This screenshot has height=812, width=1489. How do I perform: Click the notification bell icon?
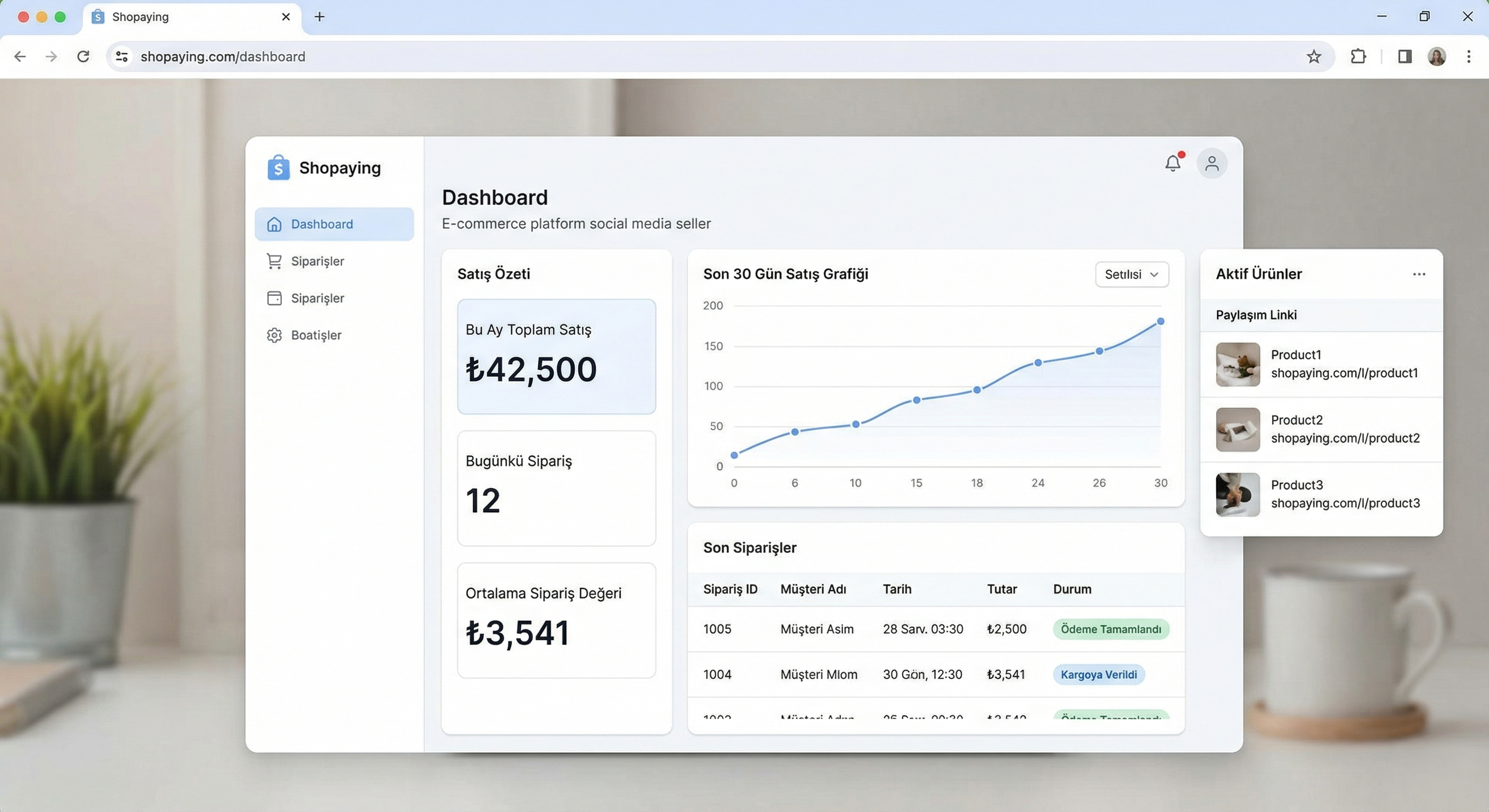pyautogui.click(x=1172, y=163)
